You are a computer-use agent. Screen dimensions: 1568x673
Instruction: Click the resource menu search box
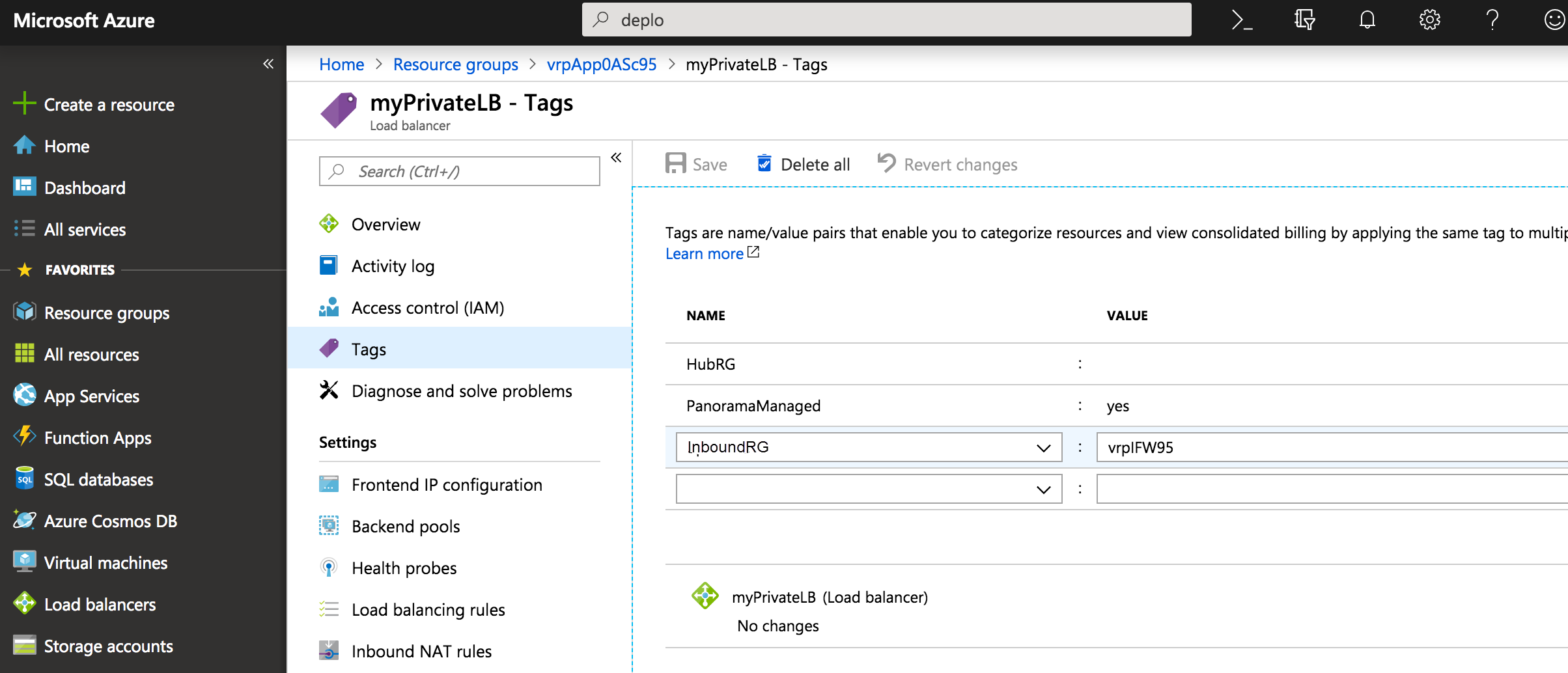(459, 171)
